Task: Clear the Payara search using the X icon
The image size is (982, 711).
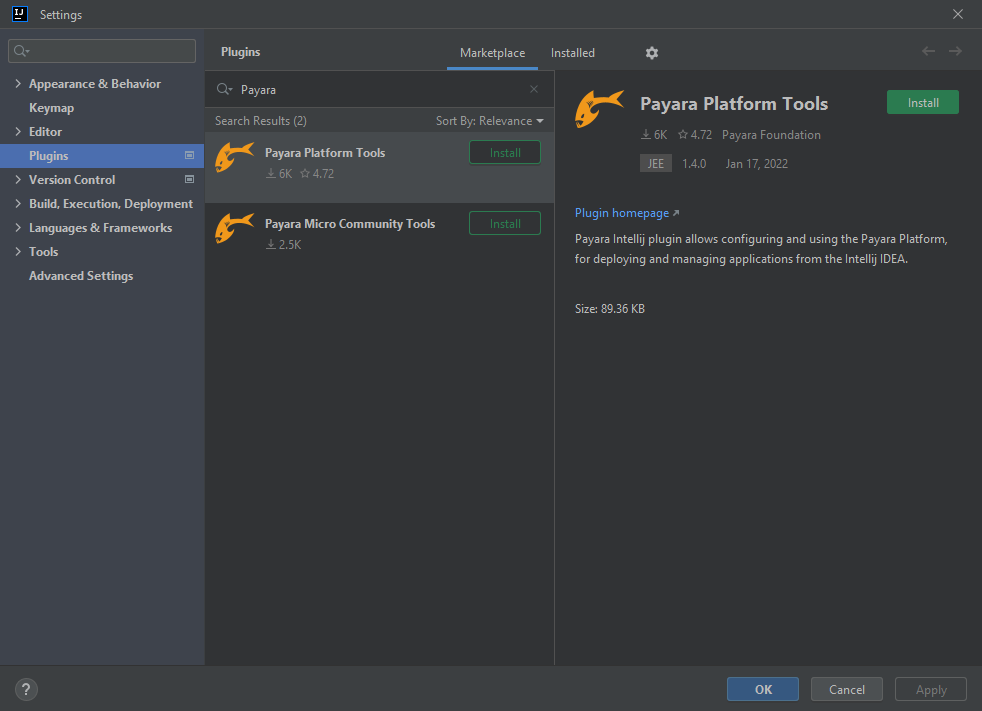Action: (533, 89)
